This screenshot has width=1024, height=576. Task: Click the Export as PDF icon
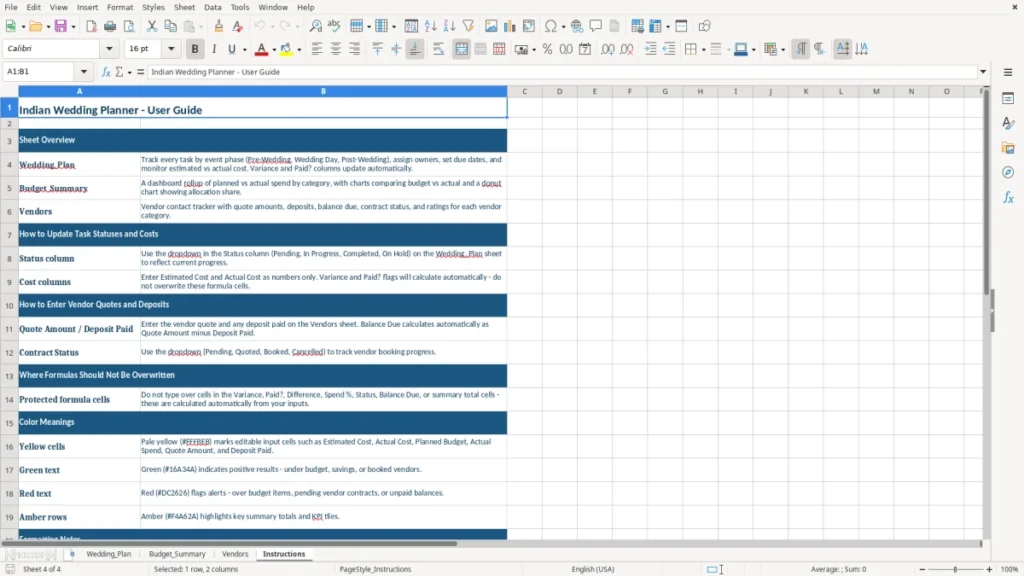(x=91, y=26)
